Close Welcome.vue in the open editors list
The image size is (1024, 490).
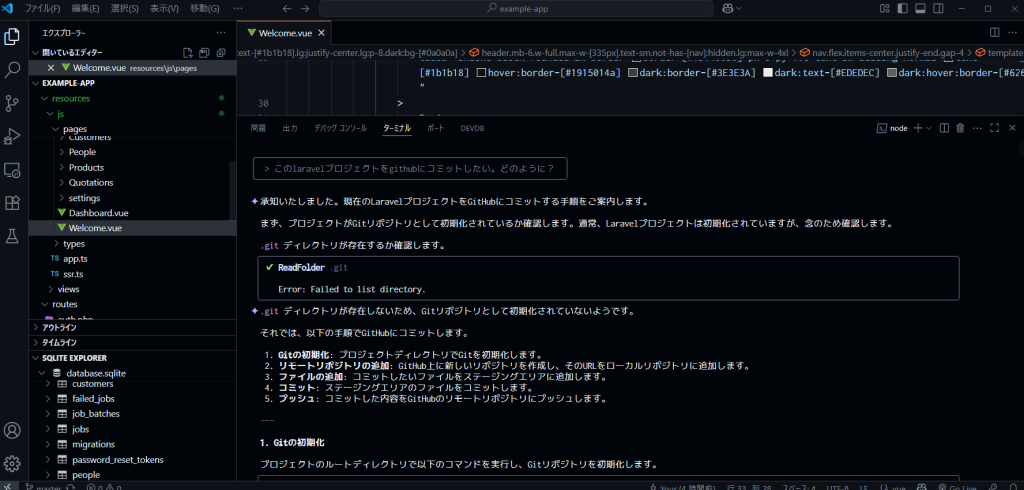click(x=51, y=68)
